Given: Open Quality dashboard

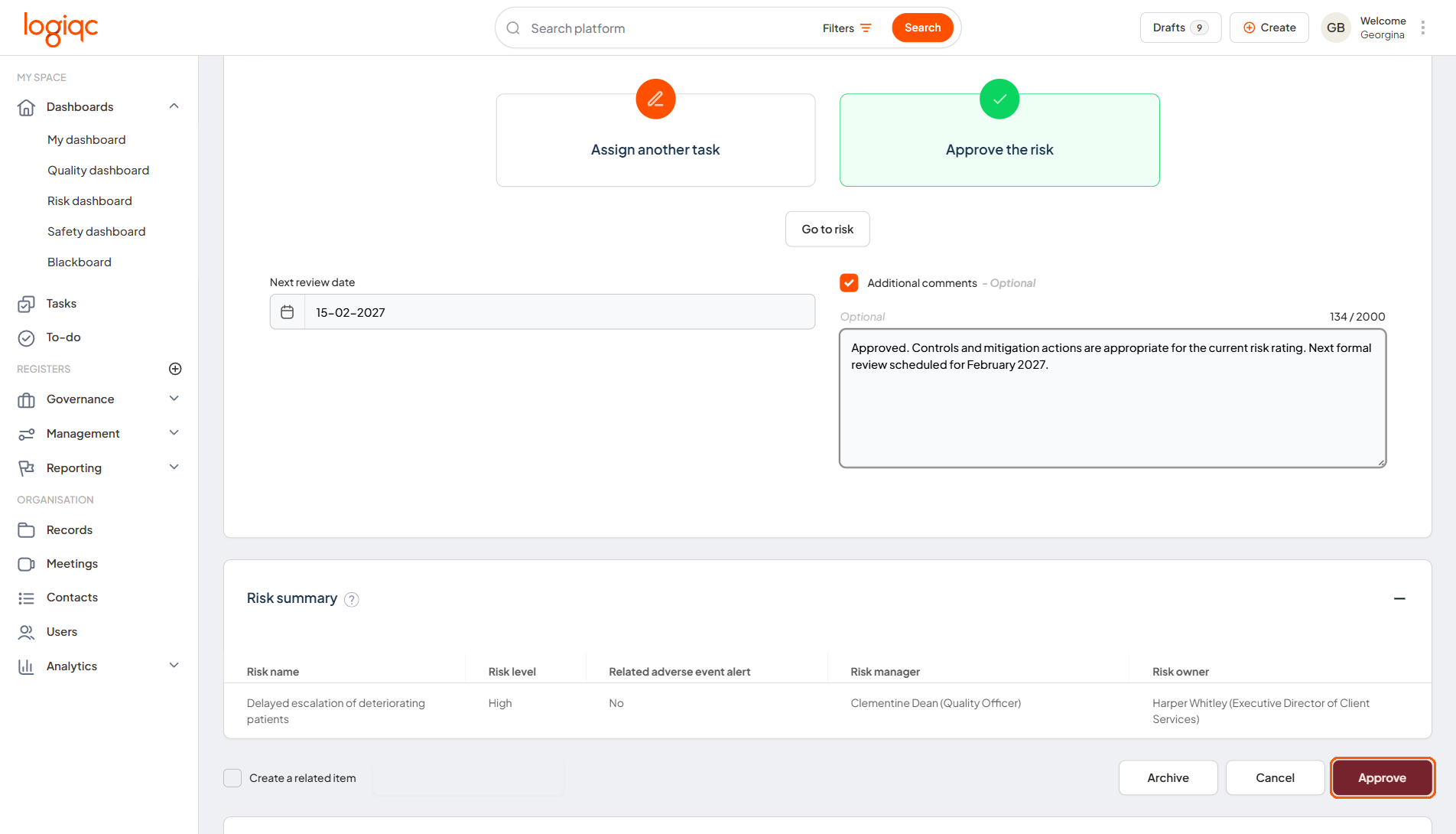Looking at the screenshot, I should tap(98, 171).
